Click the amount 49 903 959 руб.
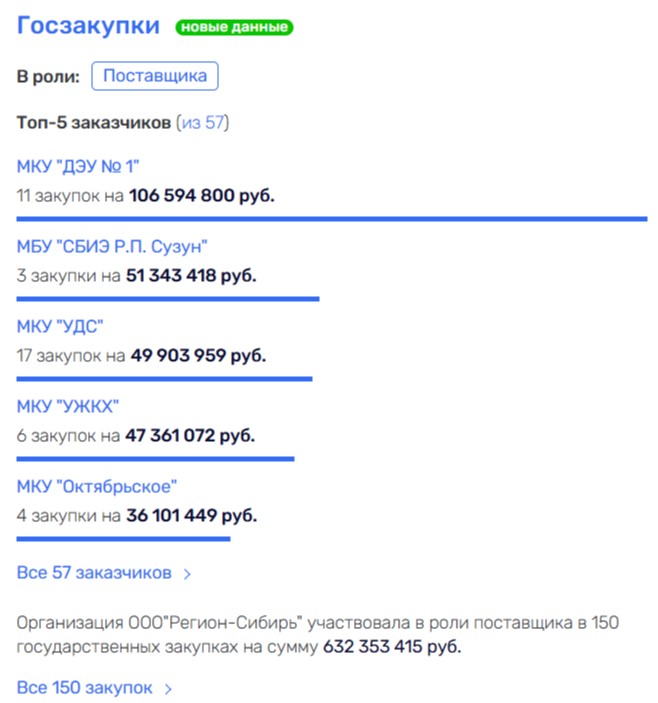This screenshot has height=703, width=658. pyautogui.click(x=198, y=356)
